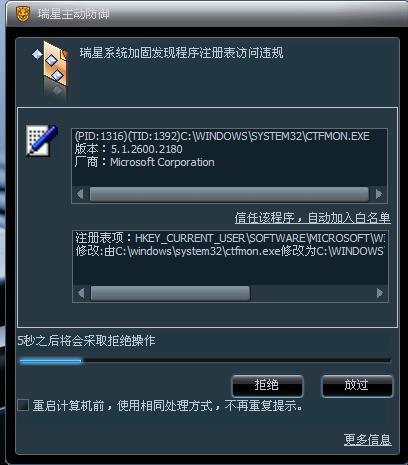Screen dimensions: 408x465
Task: Click the registry details horizontal scrollbar thumb
Action: pos(170,293)
